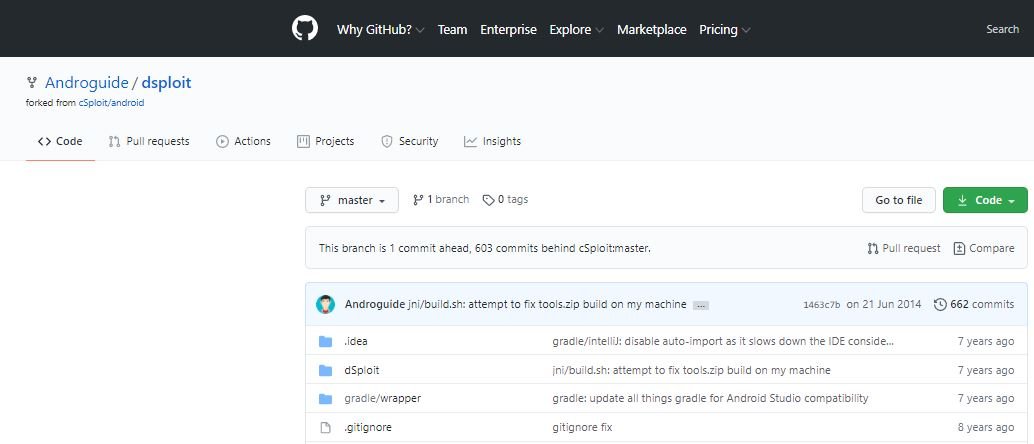Click the .gitignore file icon
The height and width of the screenshot is (444, 1034).
tap(325, 428)
